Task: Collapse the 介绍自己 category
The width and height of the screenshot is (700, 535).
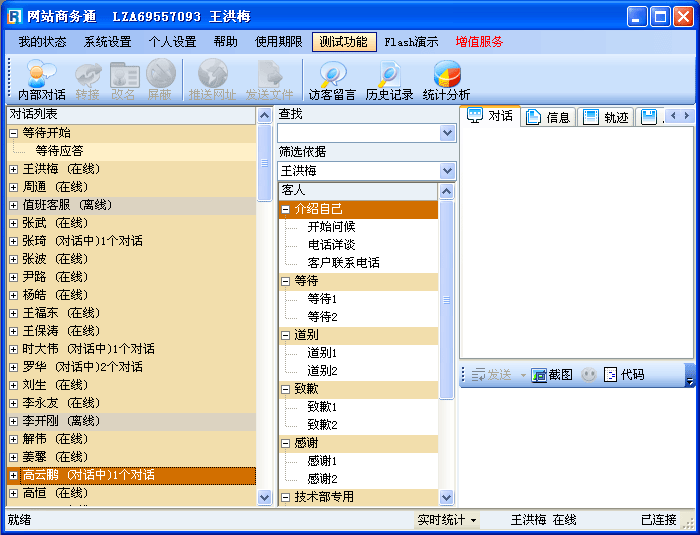Action: (x=286, y=209)
